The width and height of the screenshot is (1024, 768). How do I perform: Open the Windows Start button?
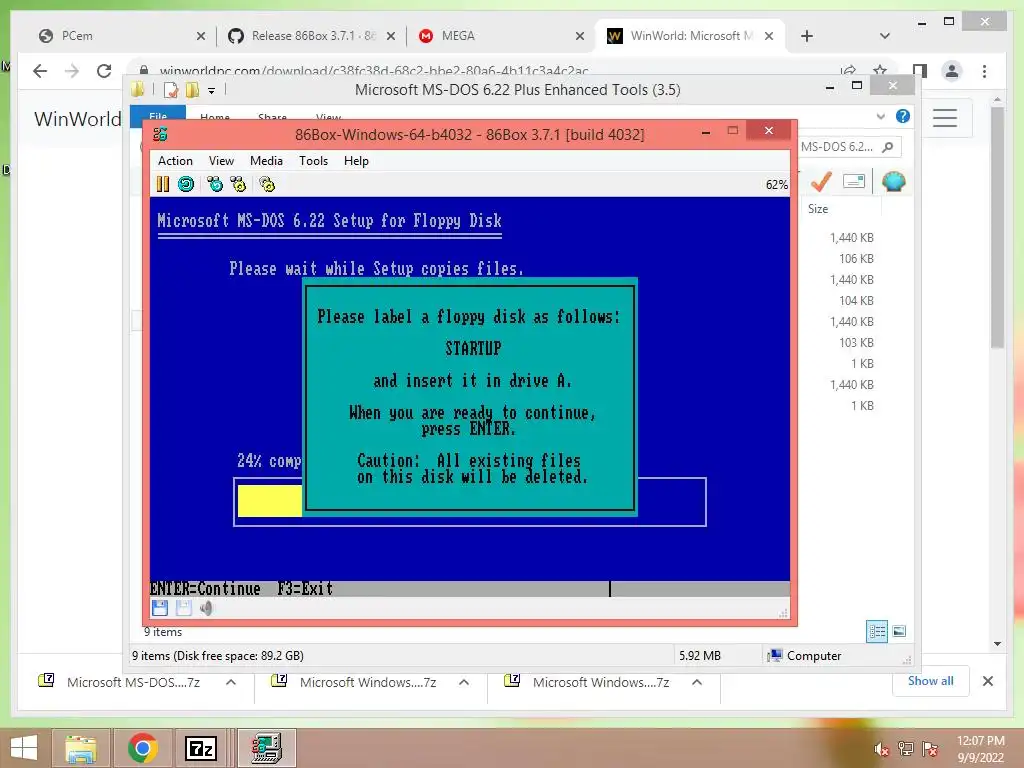click(24, 748)
